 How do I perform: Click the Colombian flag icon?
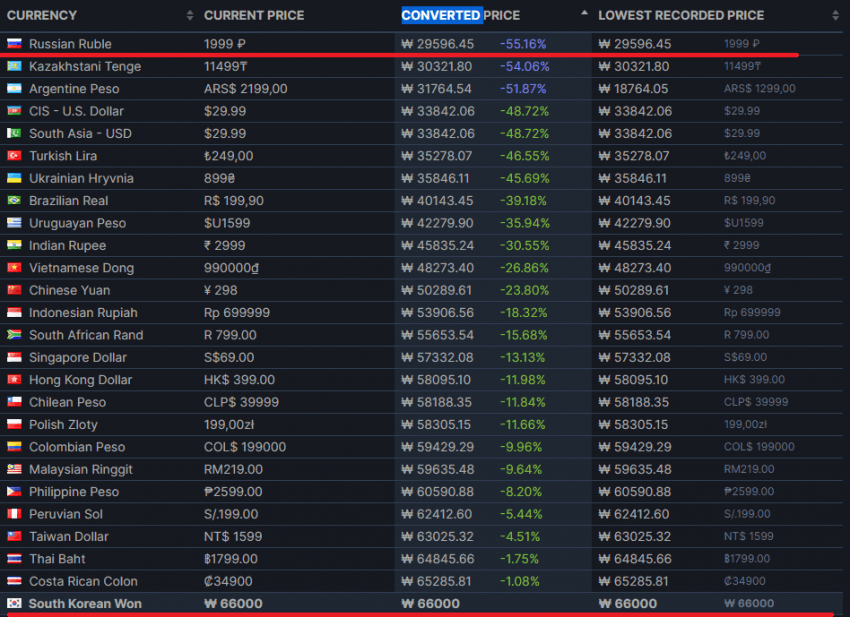click(14, 447)
